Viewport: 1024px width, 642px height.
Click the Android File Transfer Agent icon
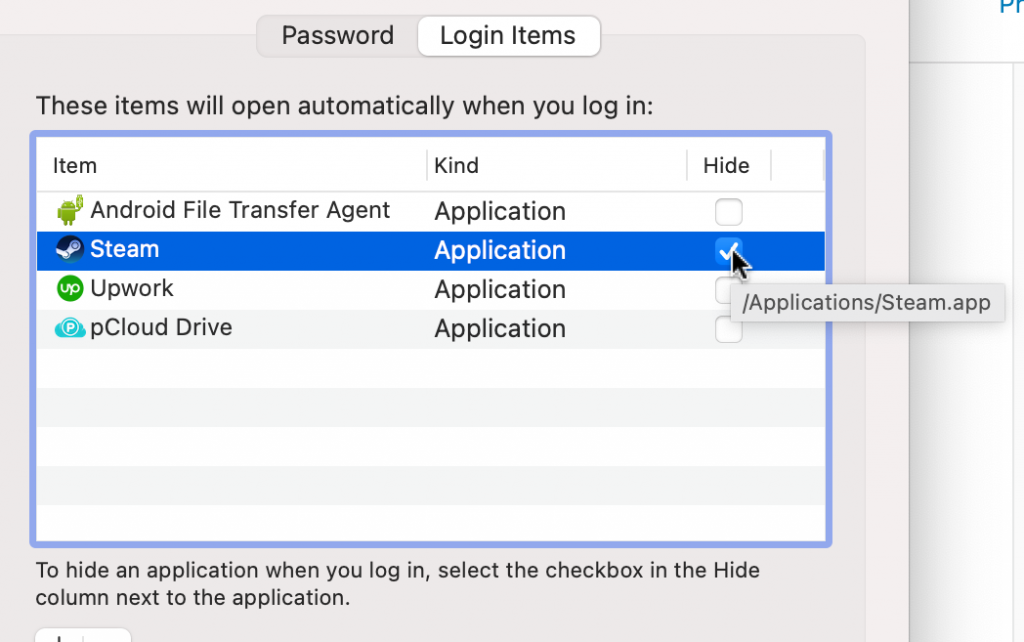(70, 210)
